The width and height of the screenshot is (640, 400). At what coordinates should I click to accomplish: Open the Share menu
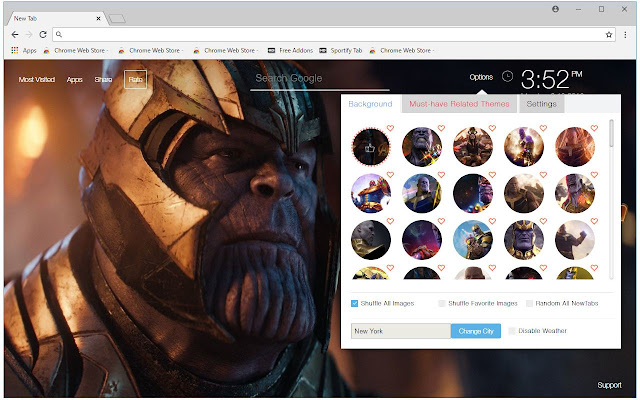103,80
